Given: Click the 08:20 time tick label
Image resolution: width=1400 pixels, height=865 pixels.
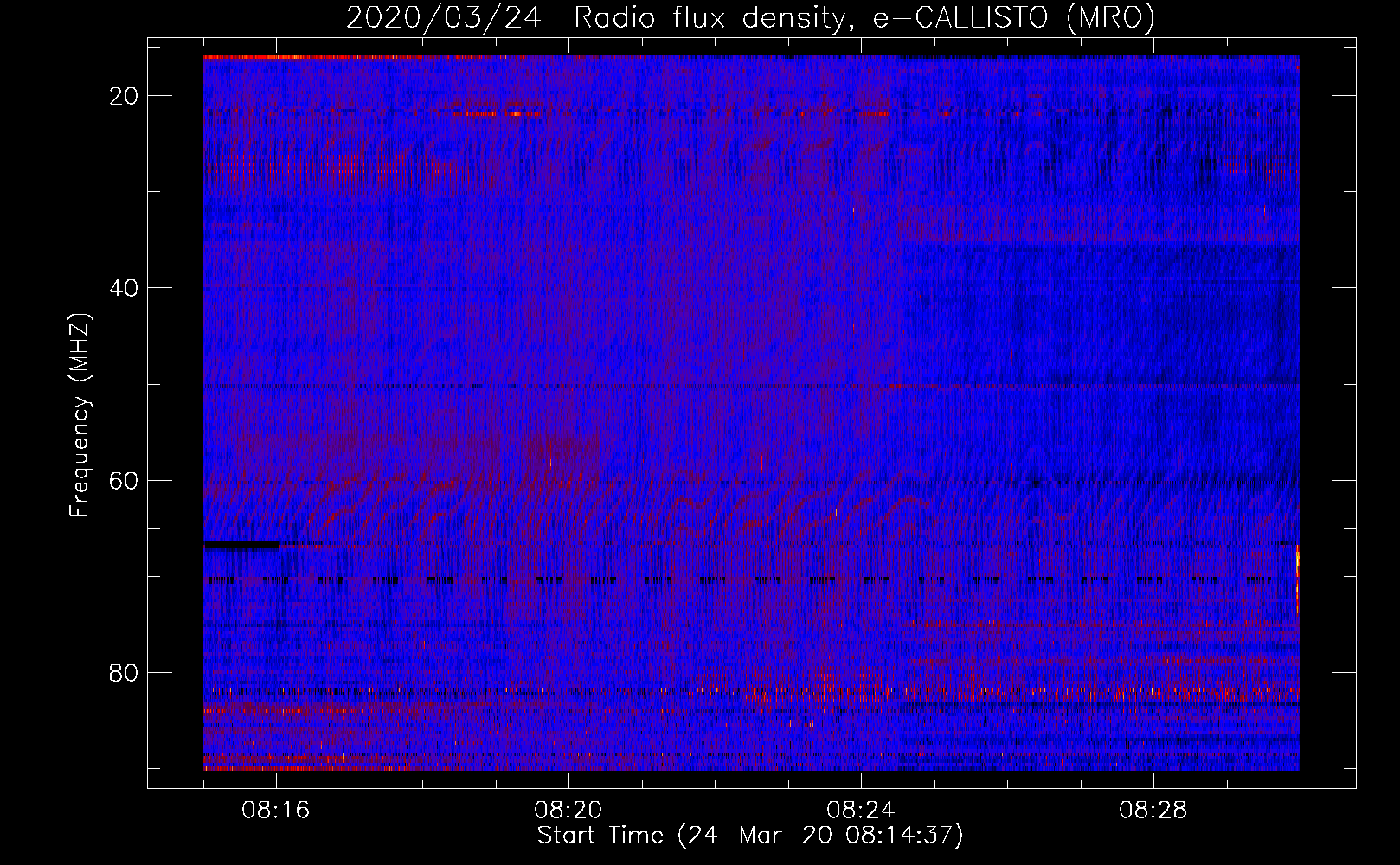Looking at the screenshot, I should [x=568, y=811].
